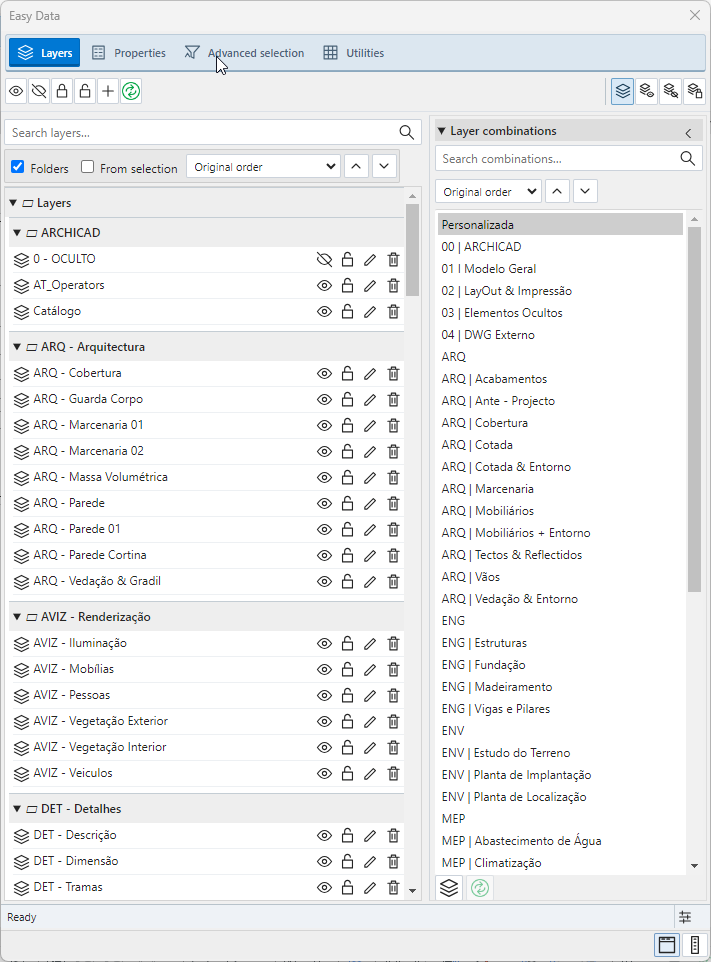
Task: Rename ARQ - Guarda Corpo via pencil icon
Action: tap(370, 399)
